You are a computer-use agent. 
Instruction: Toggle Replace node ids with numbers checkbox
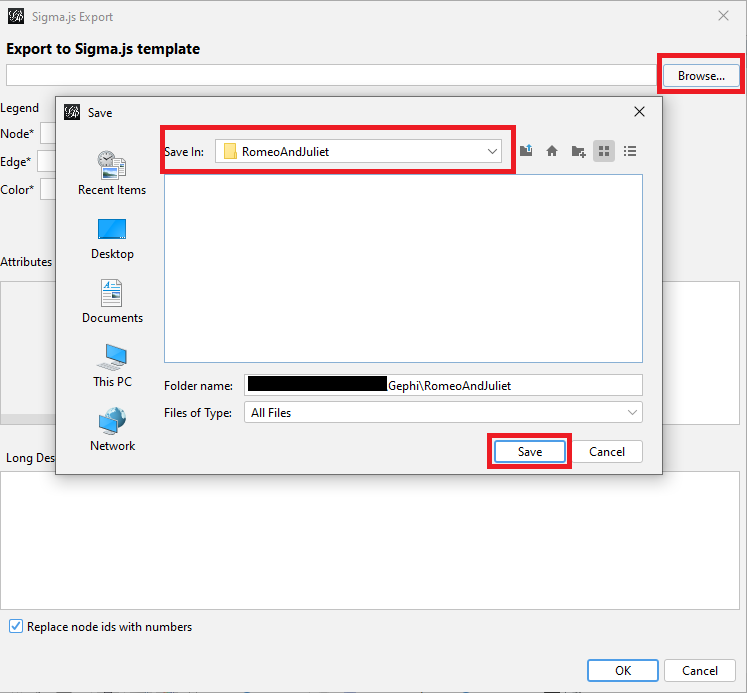(x=16, y=626)
